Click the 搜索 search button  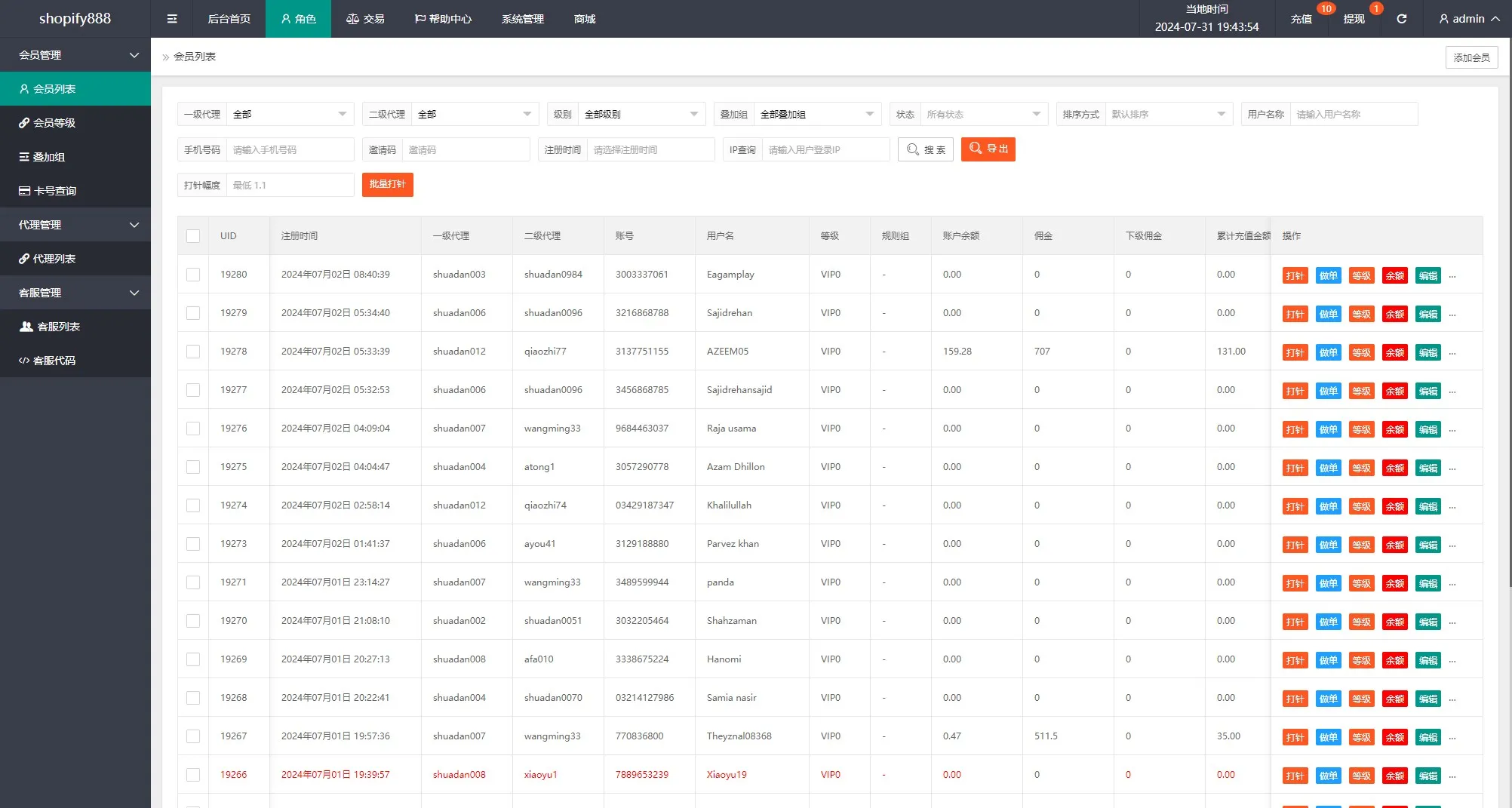click(x=926, y=149)
